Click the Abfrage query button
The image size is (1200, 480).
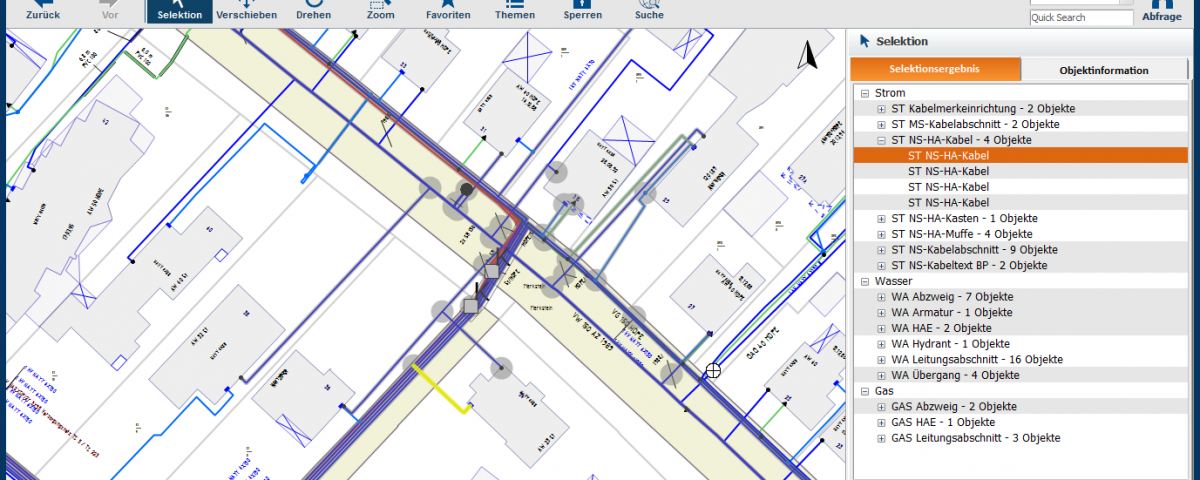(x=1161, y=11)
